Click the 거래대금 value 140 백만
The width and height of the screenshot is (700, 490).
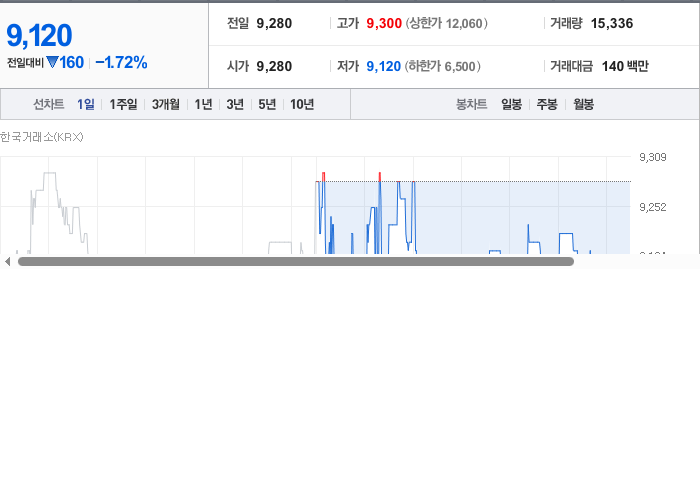click(625, 66)
